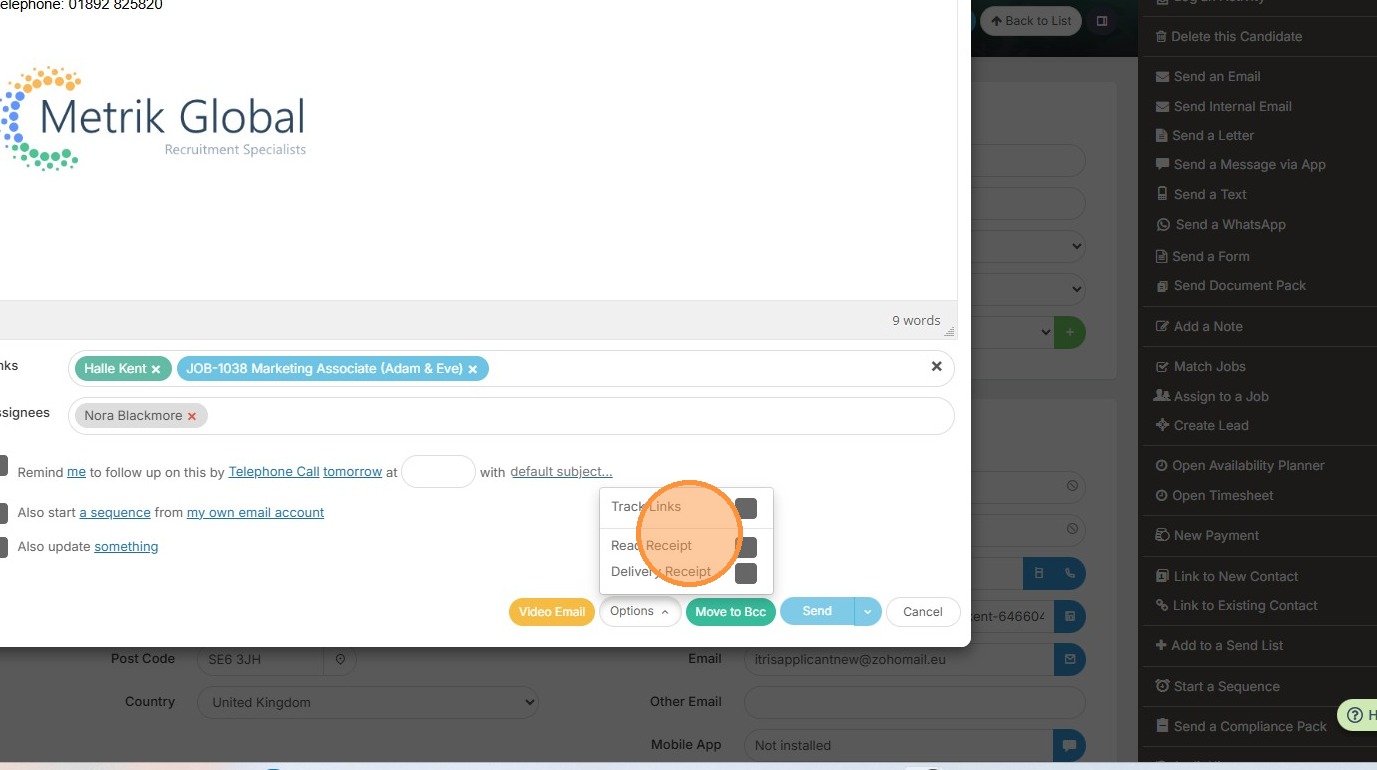The image size is (1377, 770).
Task: Click the me link in the reminder row
Action: 76,472
